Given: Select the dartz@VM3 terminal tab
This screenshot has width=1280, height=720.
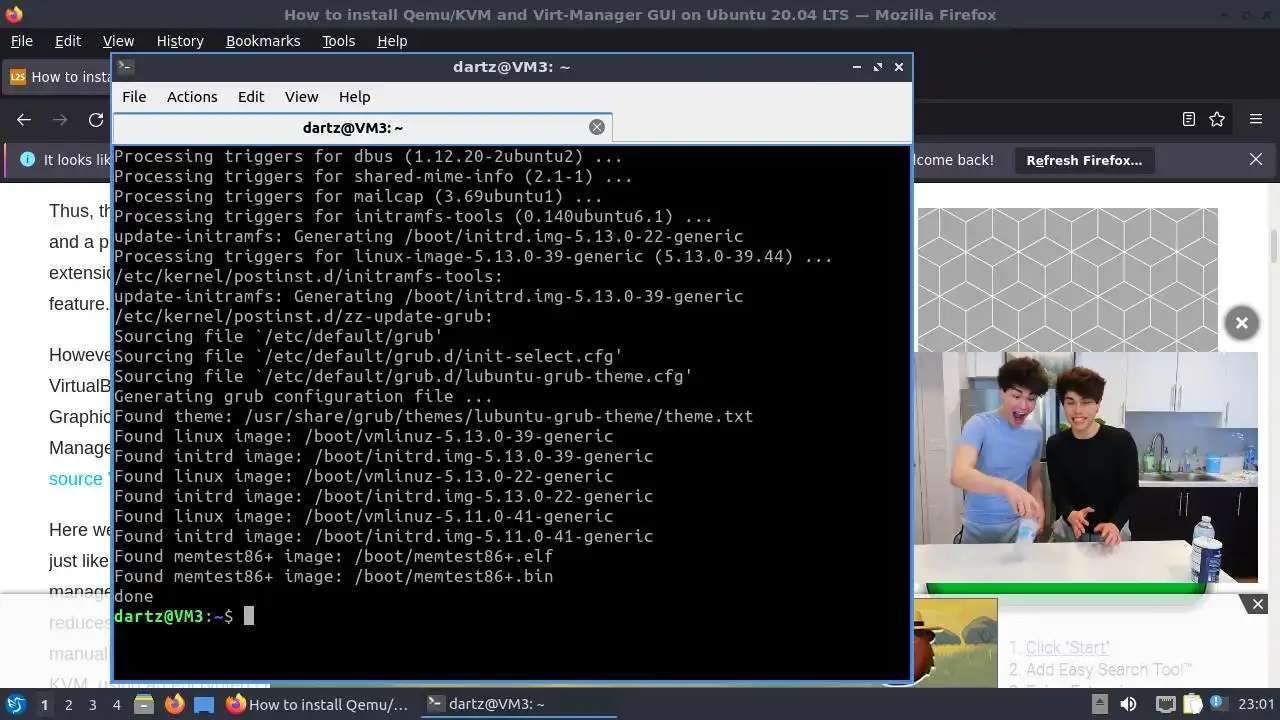Looking at the screenshot, I should tap(362, 127).
